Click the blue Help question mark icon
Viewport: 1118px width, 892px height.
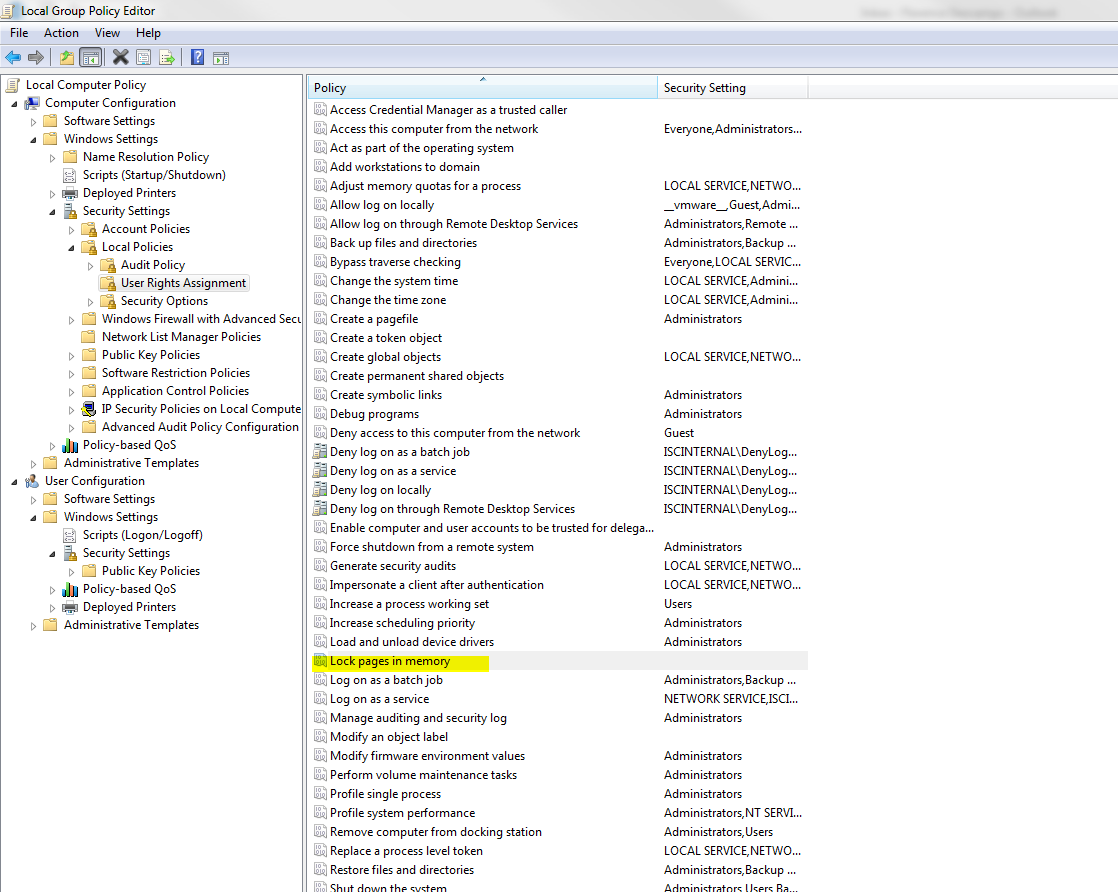[x=198, y=58]
